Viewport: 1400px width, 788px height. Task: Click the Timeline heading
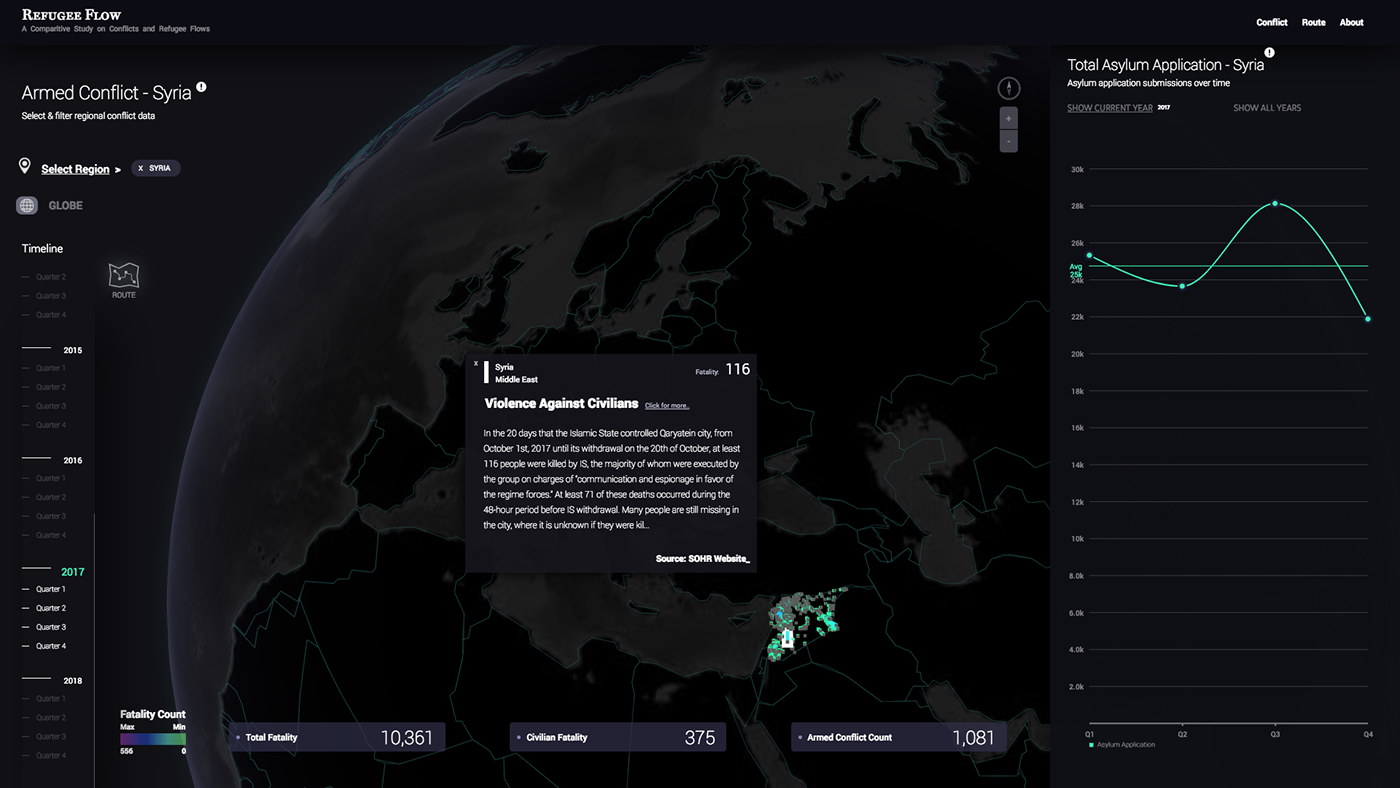[x=42, y=248]
